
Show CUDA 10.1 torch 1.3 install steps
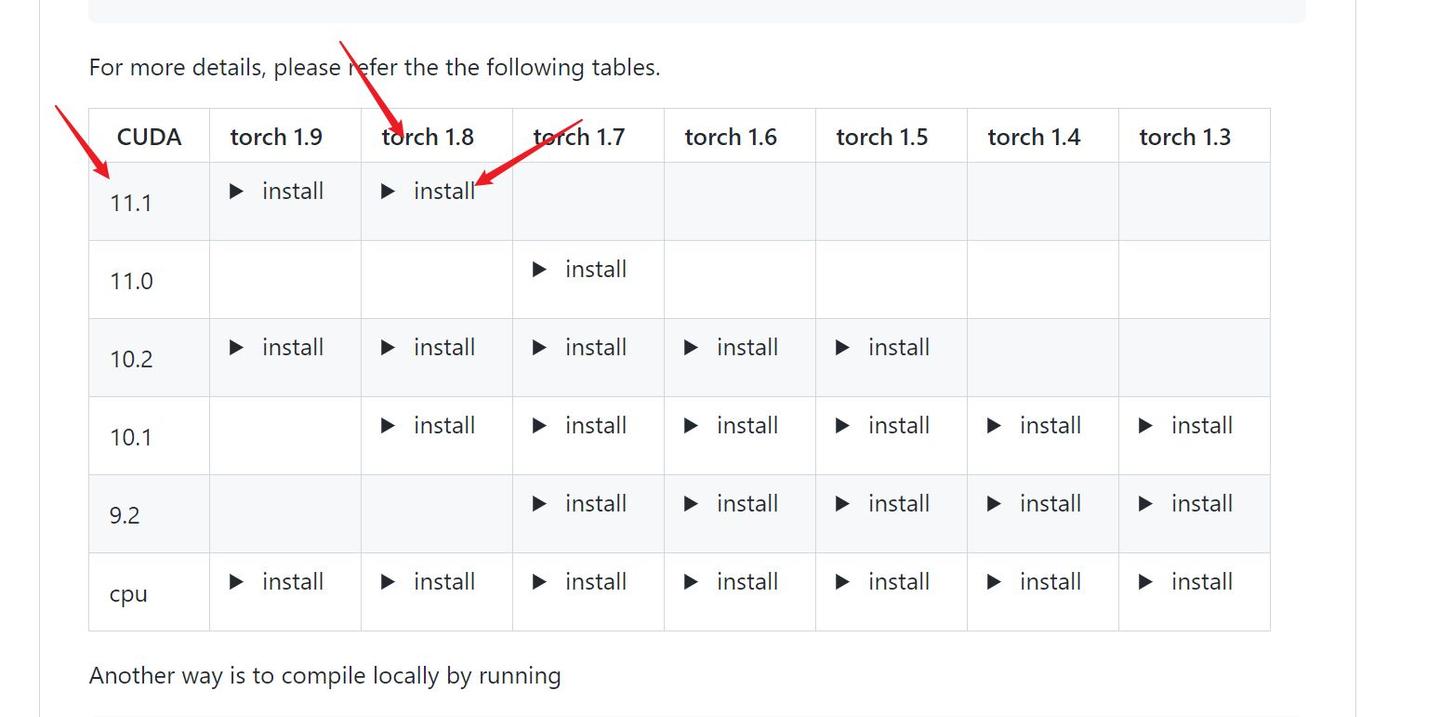1187,425
